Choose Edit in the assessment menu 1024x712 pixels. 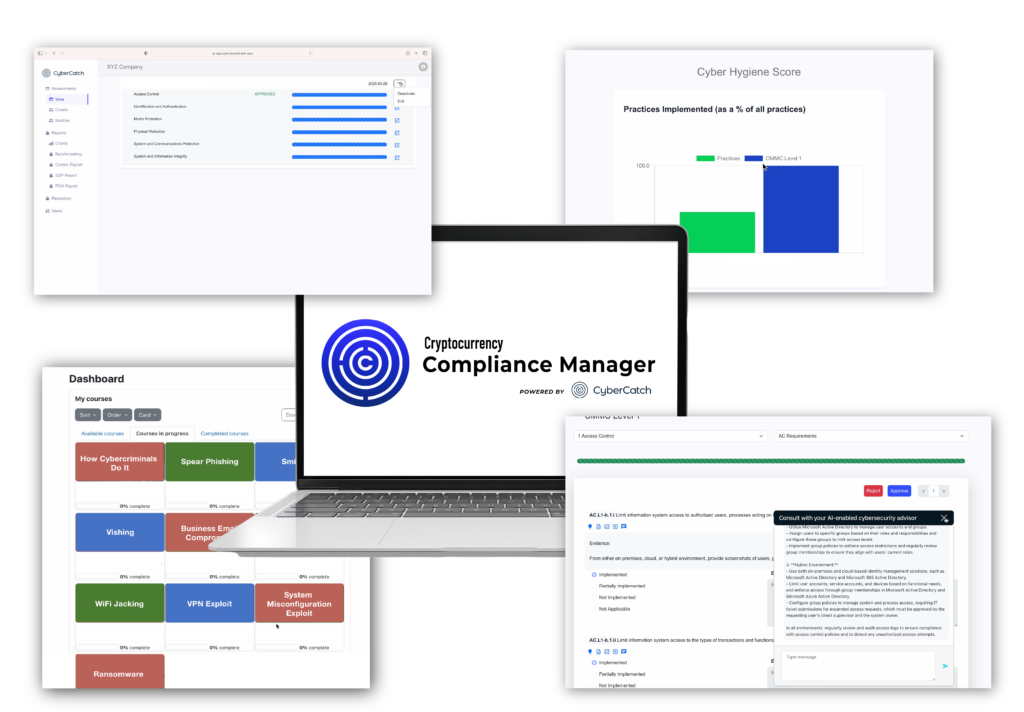401,101
